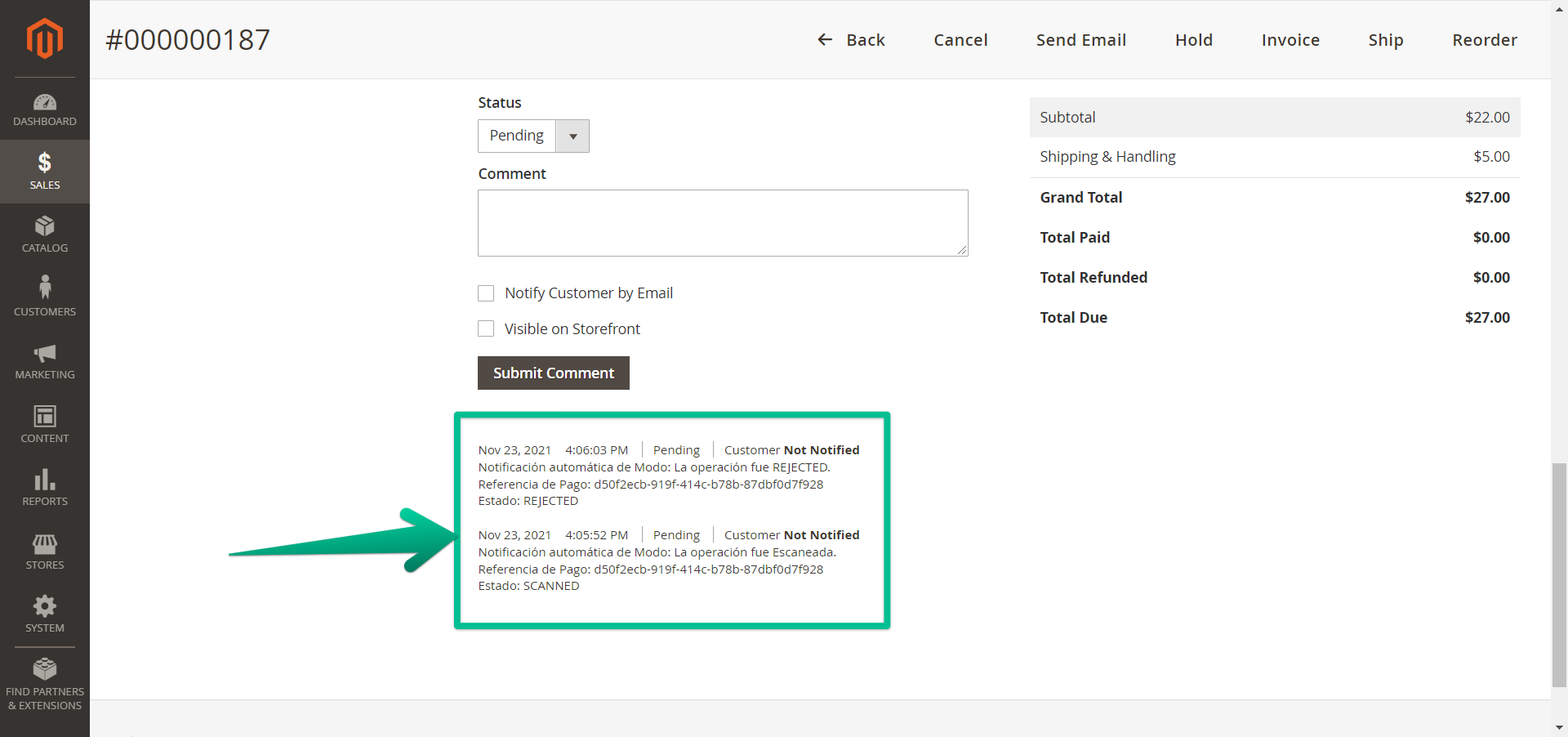This screenshot has width=1568, height=737.
Task: Expand the Status dropdown arrow
Action: tap(572, 136)
